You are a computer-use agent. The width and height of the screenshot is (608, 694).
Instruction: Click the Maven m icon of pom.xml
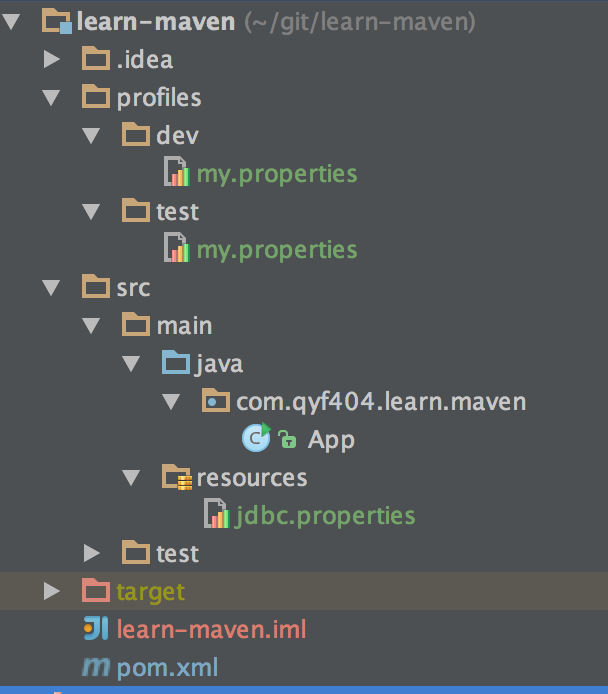[96, 667]
